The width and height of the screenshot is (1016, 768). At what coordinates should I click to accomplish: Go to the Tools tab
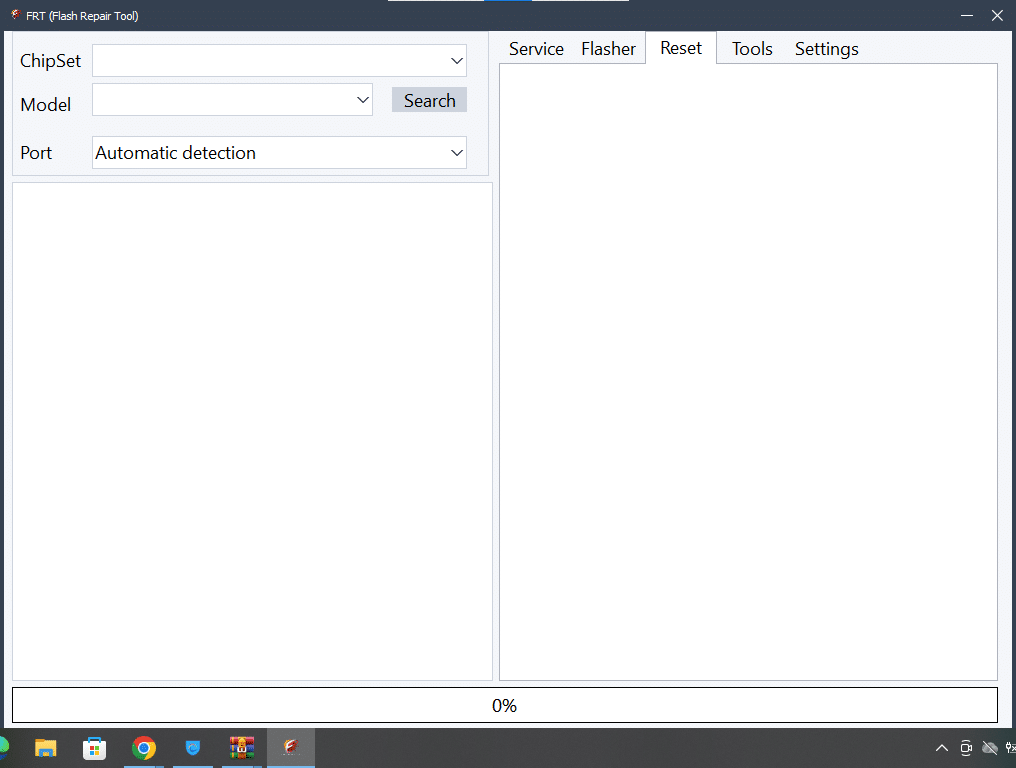(752, 49)
